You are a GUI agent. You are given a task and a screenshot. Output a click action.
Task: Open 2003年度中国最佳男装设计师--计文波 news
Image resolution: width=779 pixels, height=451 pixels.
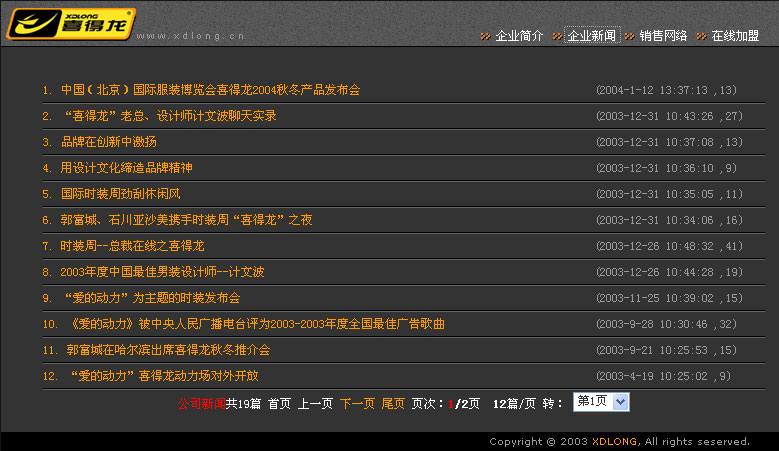point(162,272)
